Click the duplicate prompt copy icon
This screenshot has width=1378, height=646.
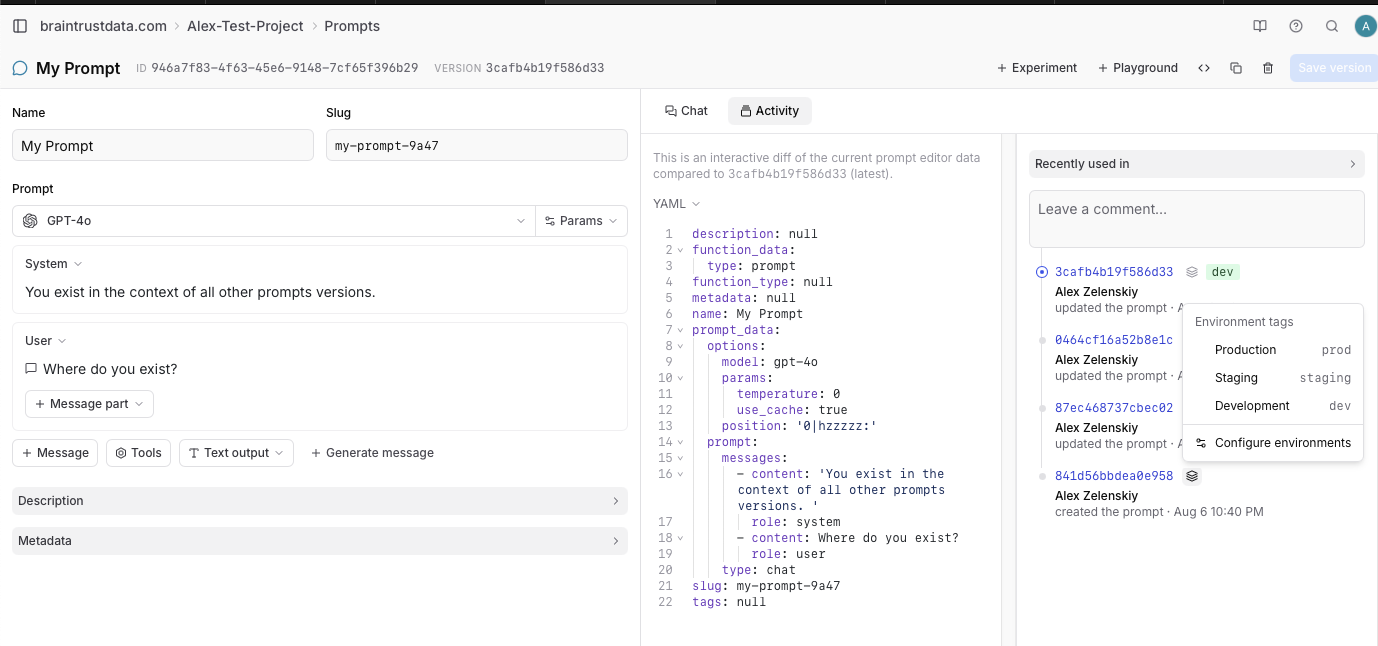(x=1236, y=68)
